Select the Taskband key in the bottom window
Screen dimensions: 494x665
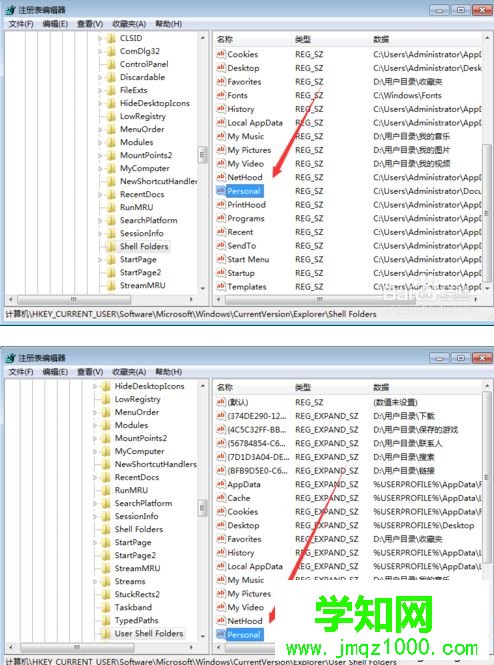pyautogui.click(x=133, y=608)
